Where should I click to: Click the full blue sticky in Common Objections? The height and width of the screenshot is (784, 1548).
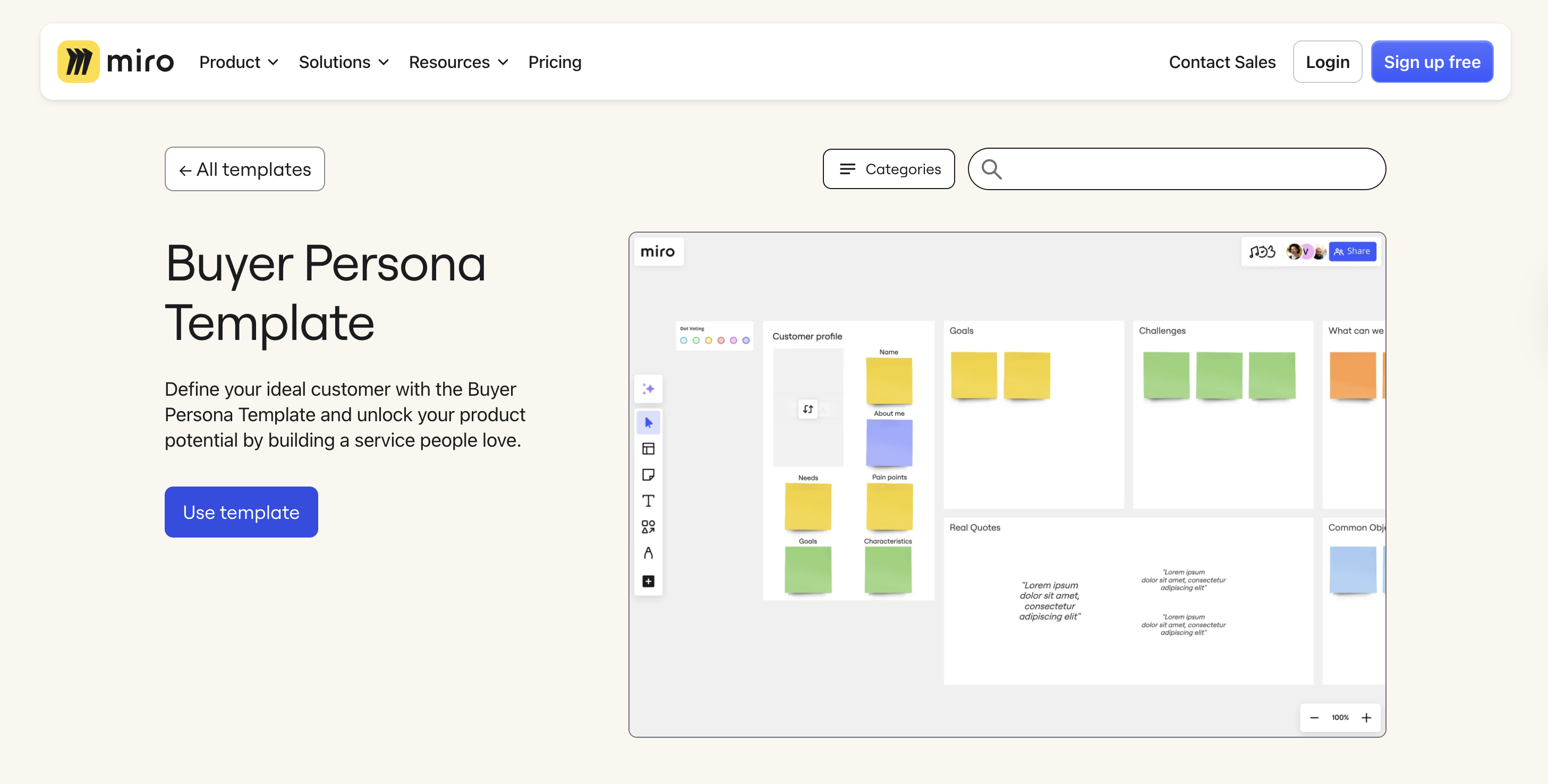click(x=1353, y=569)
